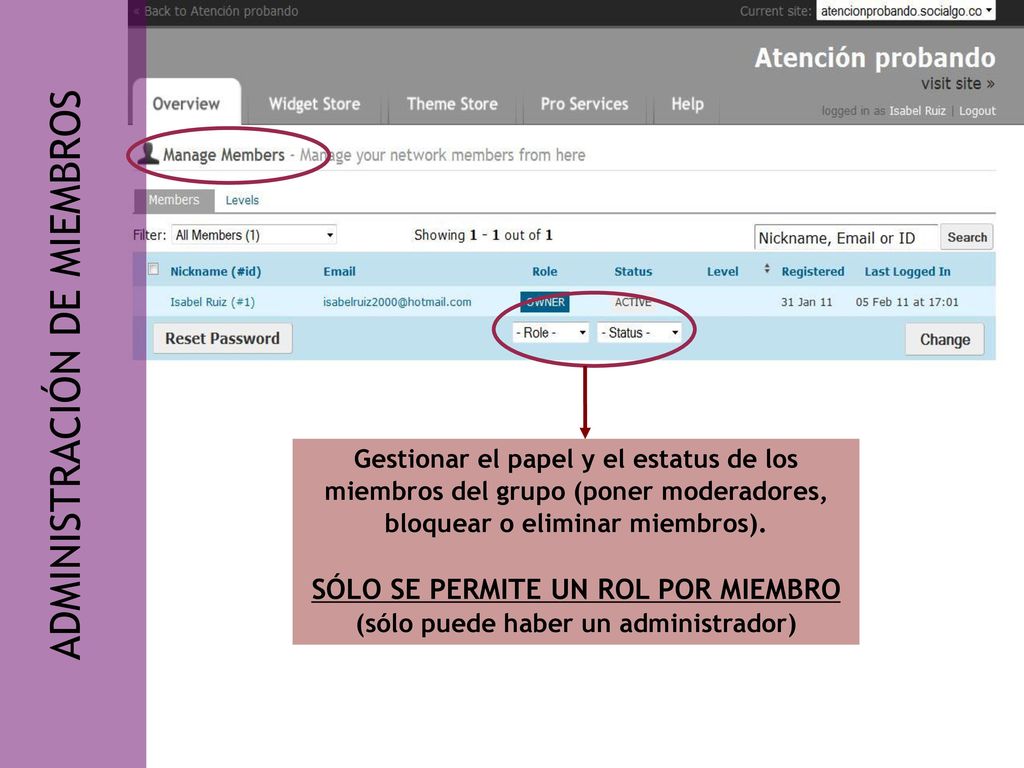Click the Manage Members person icon
1024x768 pixels.
(x=149, y=154)
